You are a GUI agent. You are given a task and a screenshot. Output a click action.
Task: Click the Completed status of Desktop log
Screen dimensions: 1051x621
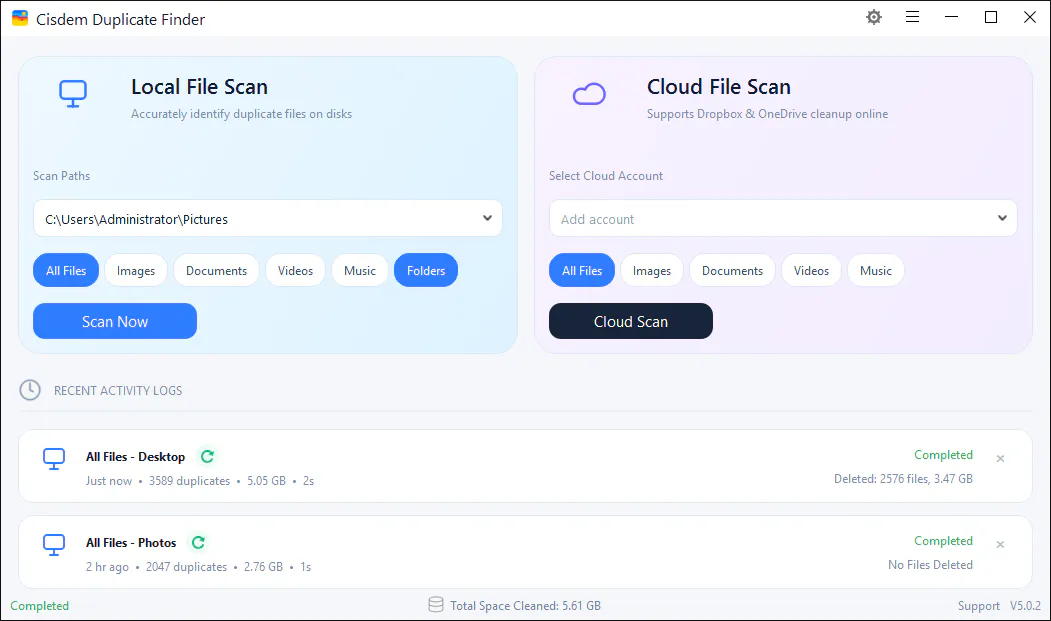coord(943,455)
